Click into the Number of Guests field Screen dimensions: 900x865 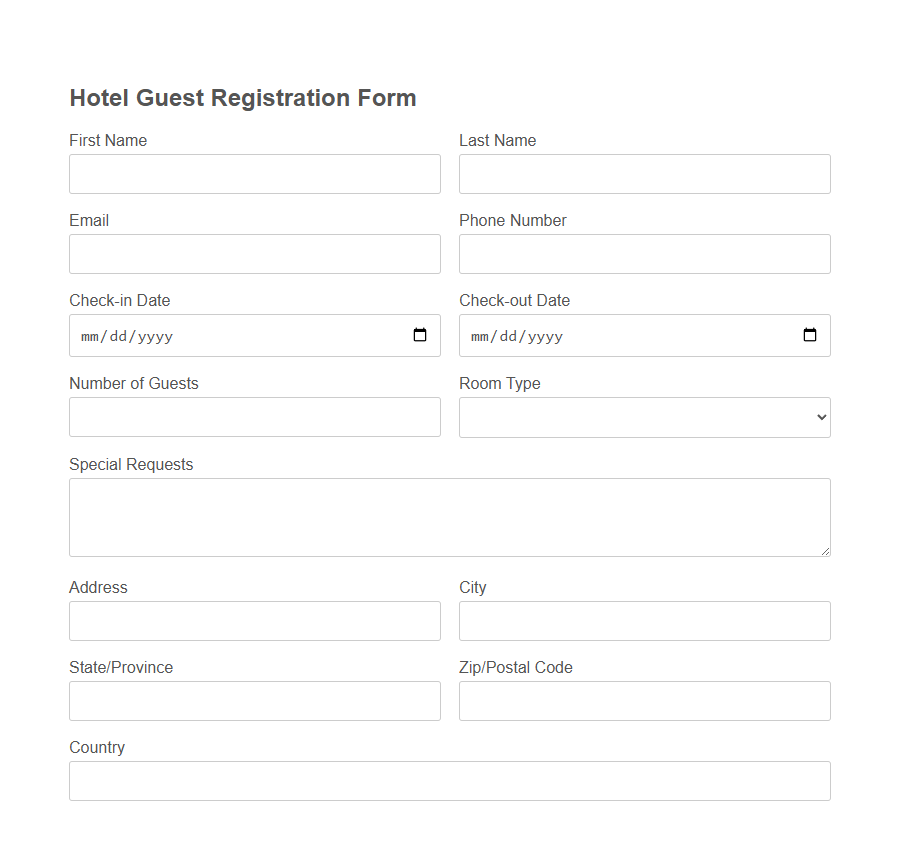point(255,417)
